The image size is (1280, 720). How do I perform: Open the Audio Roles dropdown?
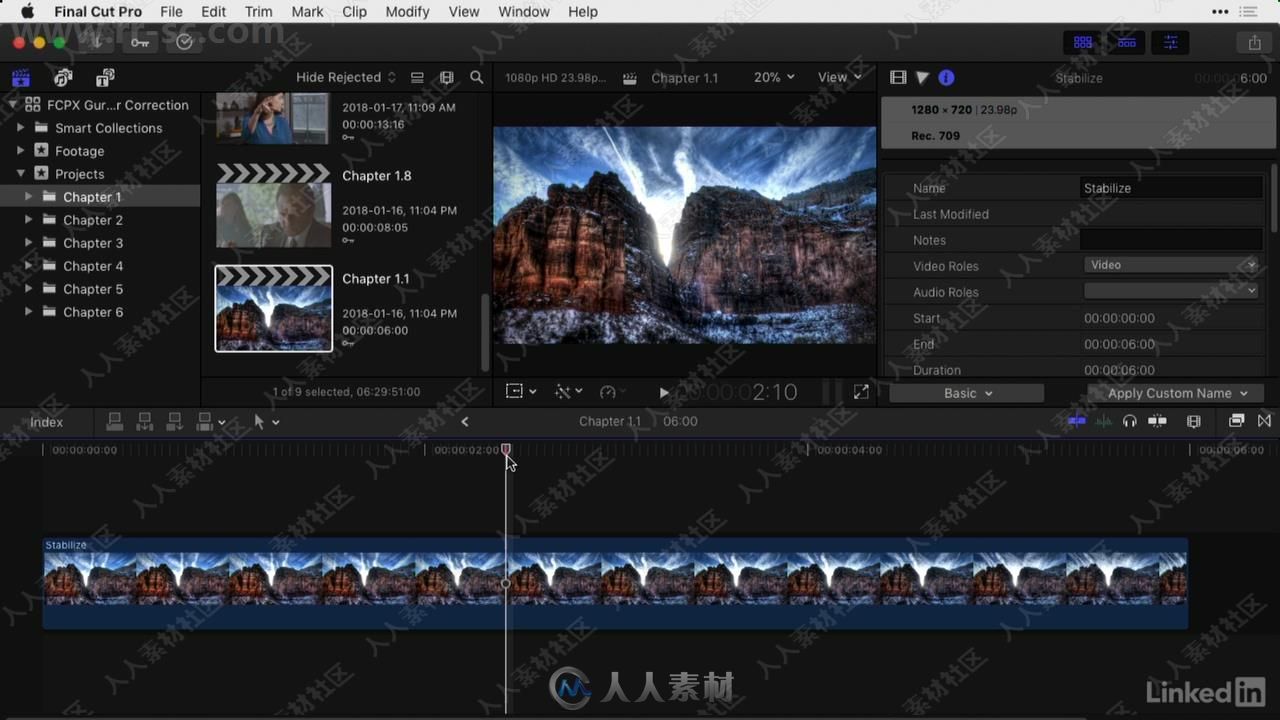point(1171,291)
